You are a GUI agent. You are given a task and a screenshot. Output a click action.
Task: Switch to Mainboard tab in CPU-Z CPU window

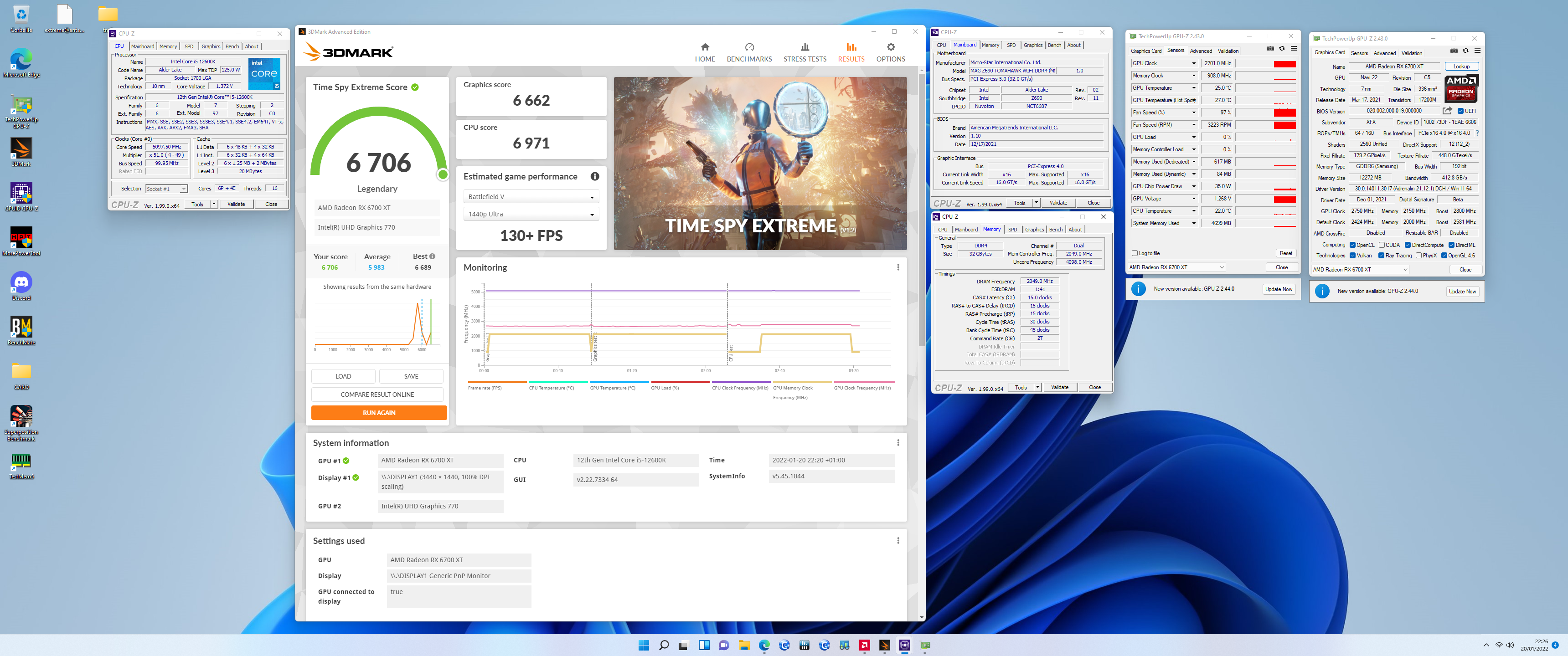(142, 47)
